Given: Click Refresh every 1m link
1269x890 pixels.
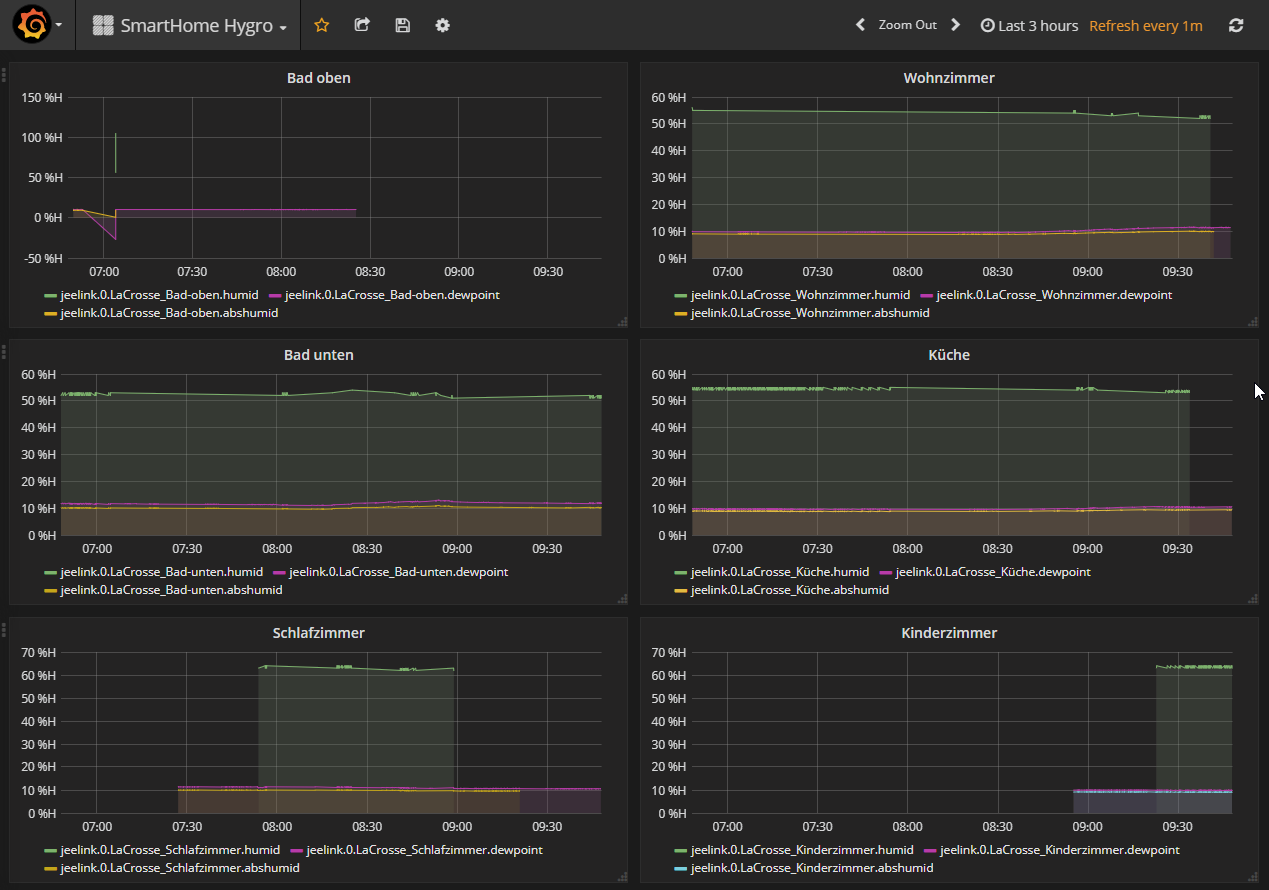Looking at the screenshot, I should [x=1145, y=26].
